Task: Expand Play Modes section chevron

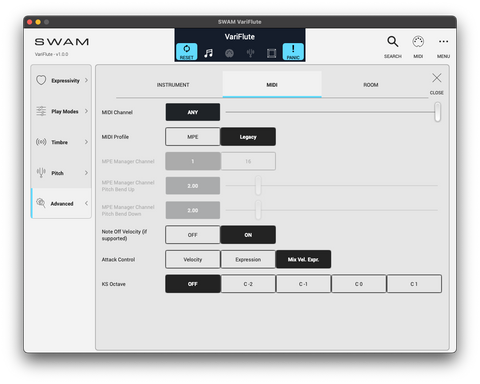Action: click(x=86, y=111)
